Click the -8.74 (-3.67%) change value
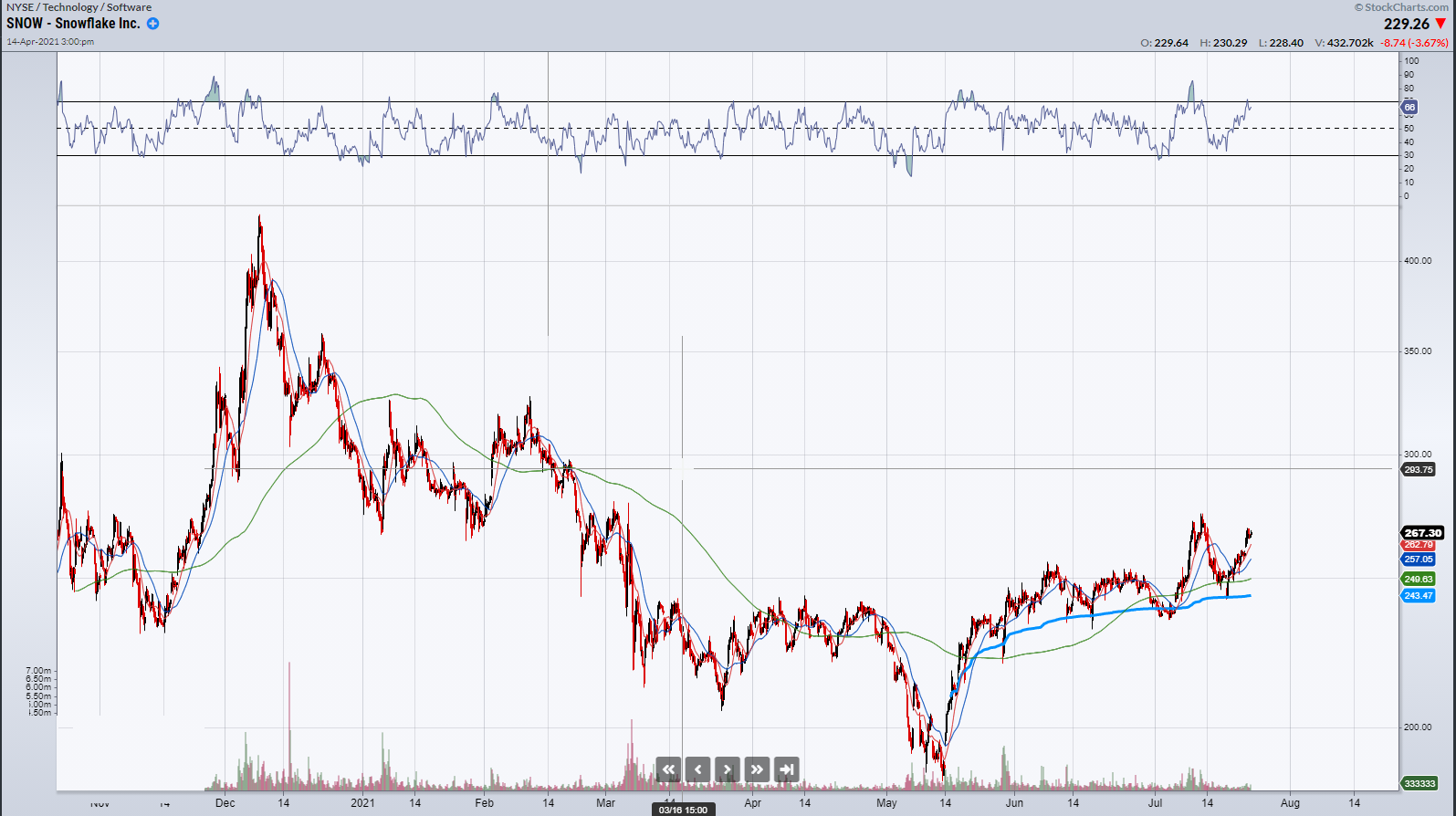The image size is (1456, 816). 1413,43
